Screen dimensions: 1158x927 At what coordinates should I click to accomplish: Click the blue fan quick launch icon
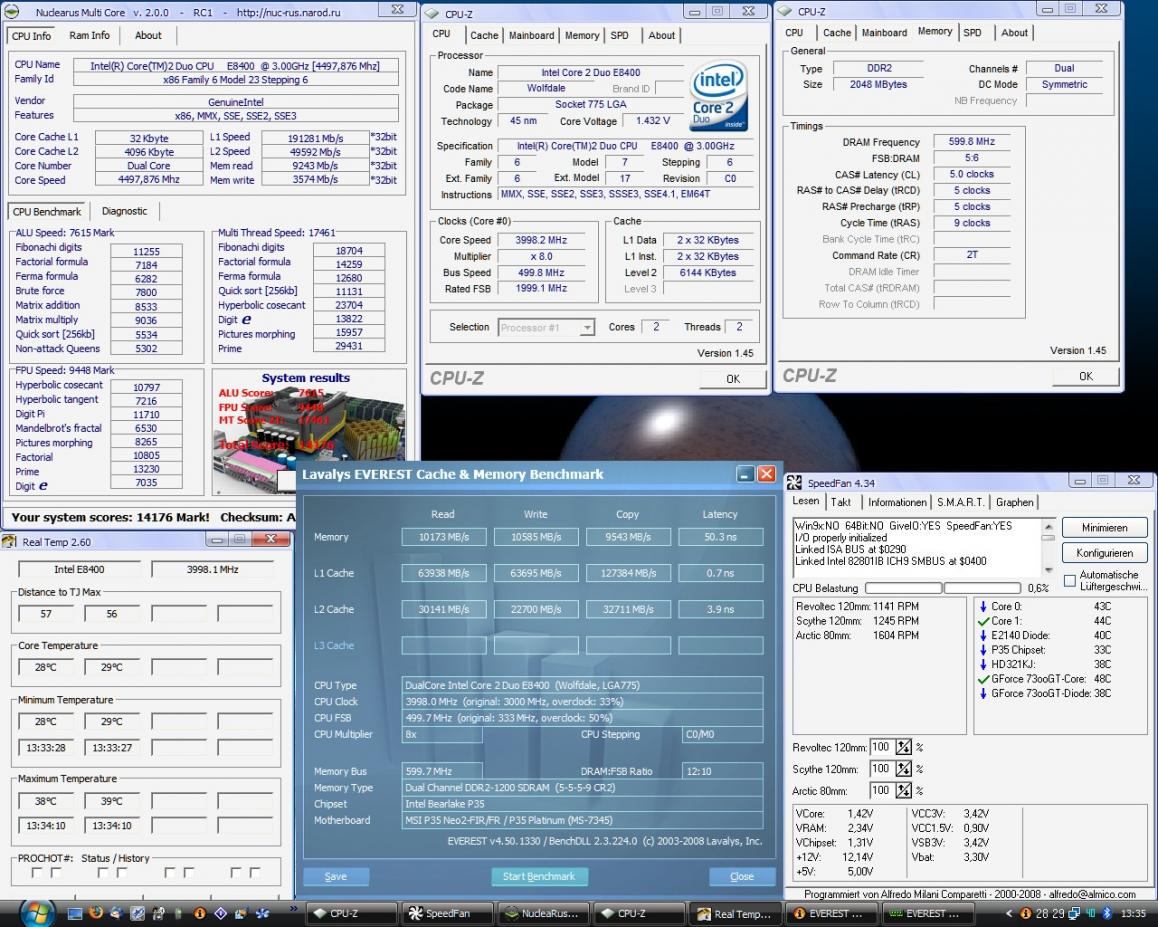[262, 914]
